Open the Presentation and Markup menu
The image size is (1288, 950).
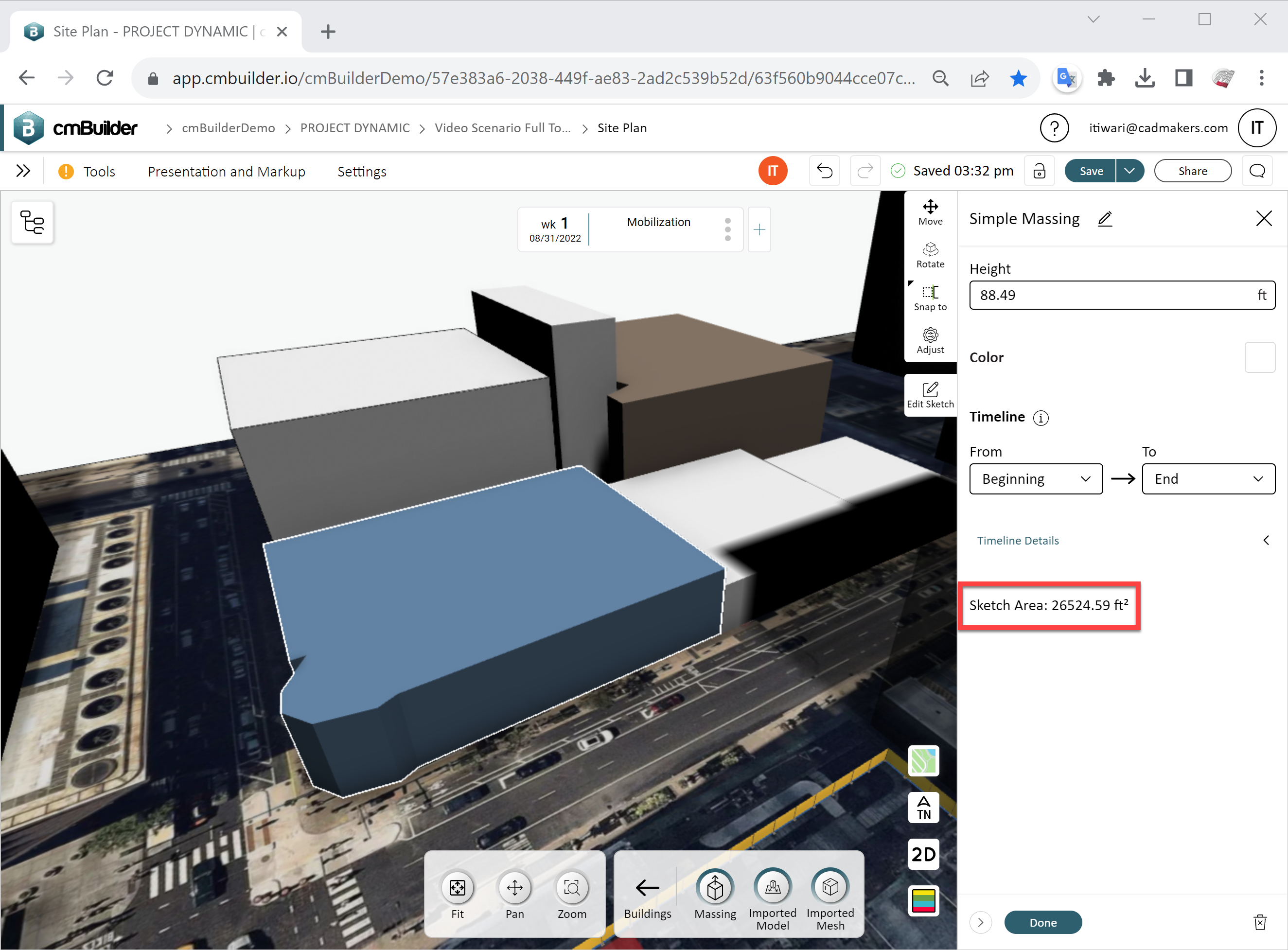coord(226,171)
